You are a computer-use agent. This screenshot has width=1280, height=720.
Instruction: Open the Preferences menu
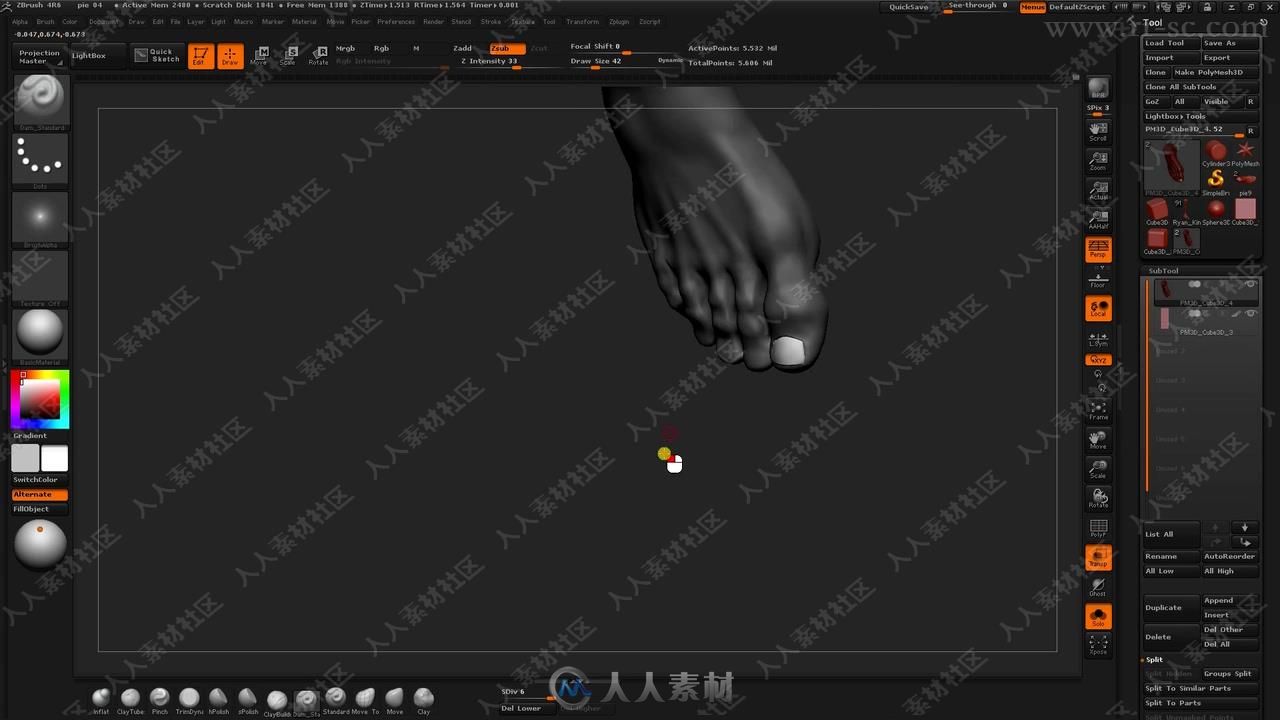click(x=396, y=21)
